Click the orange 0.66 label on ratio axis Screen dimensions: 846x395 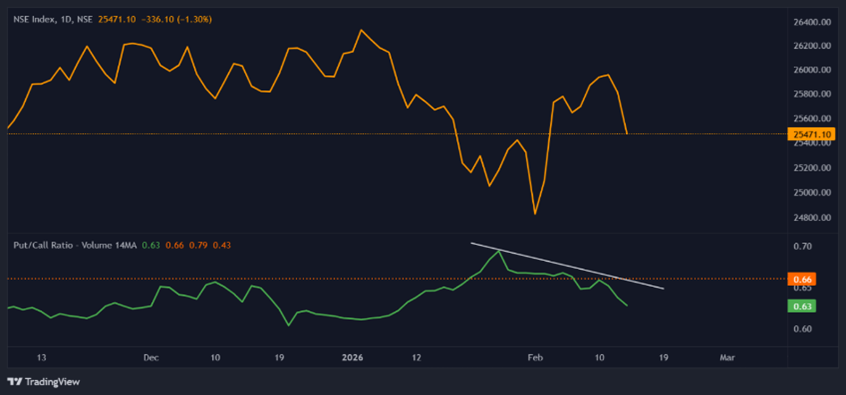click(802, 279)
